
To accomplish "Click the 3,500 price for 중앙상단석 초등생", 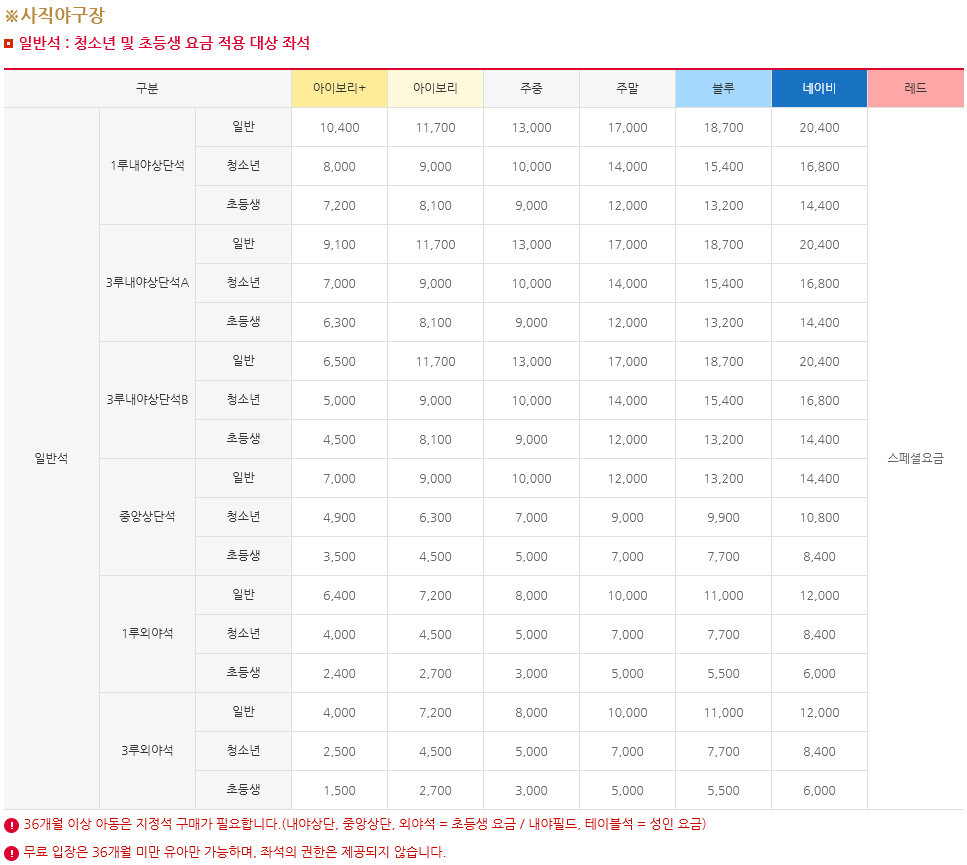I will point(339,557).
